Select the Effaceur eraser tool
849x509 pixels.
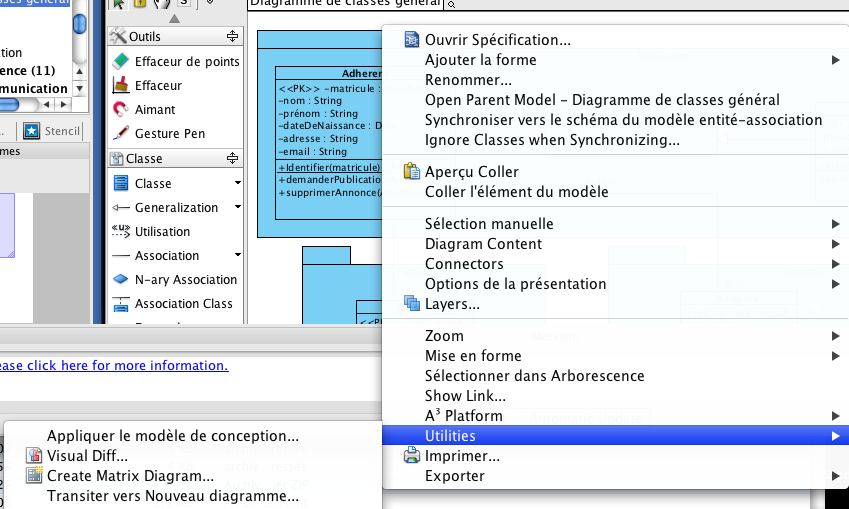point(158,85)
